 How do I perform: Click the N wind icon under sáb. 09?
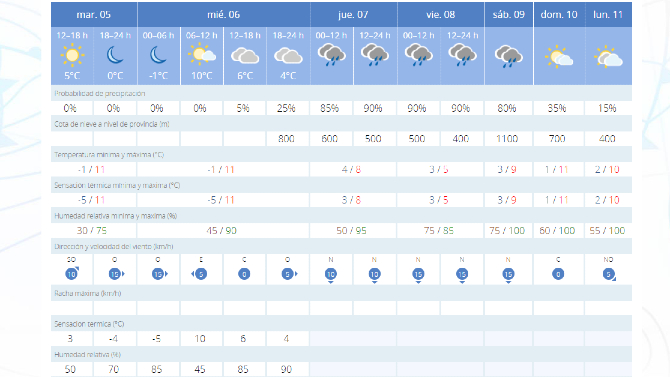point(508,275)
